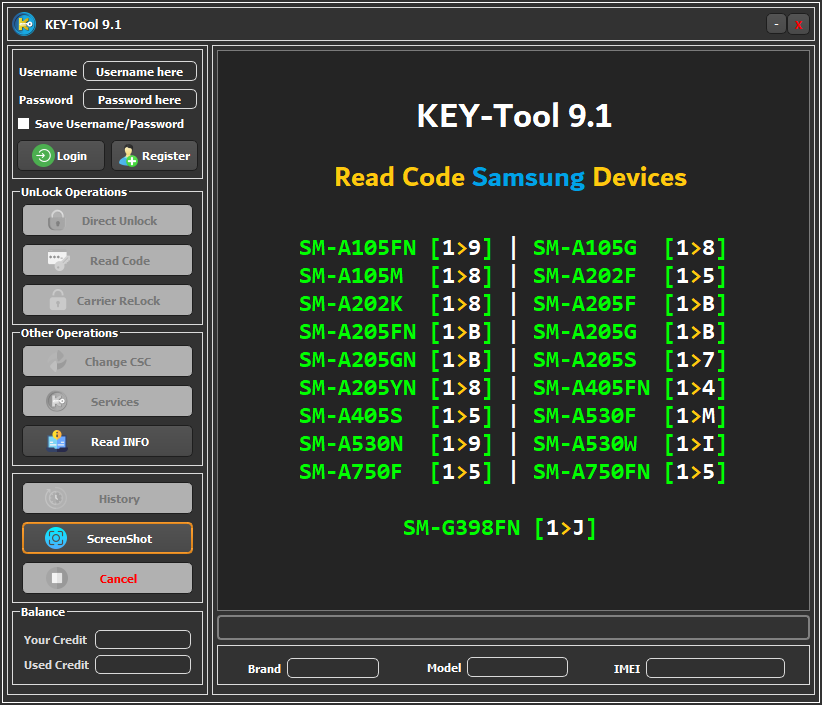
Task: Click the [1>M] range next to SM-A530F
Action: [x=695, y=416]
